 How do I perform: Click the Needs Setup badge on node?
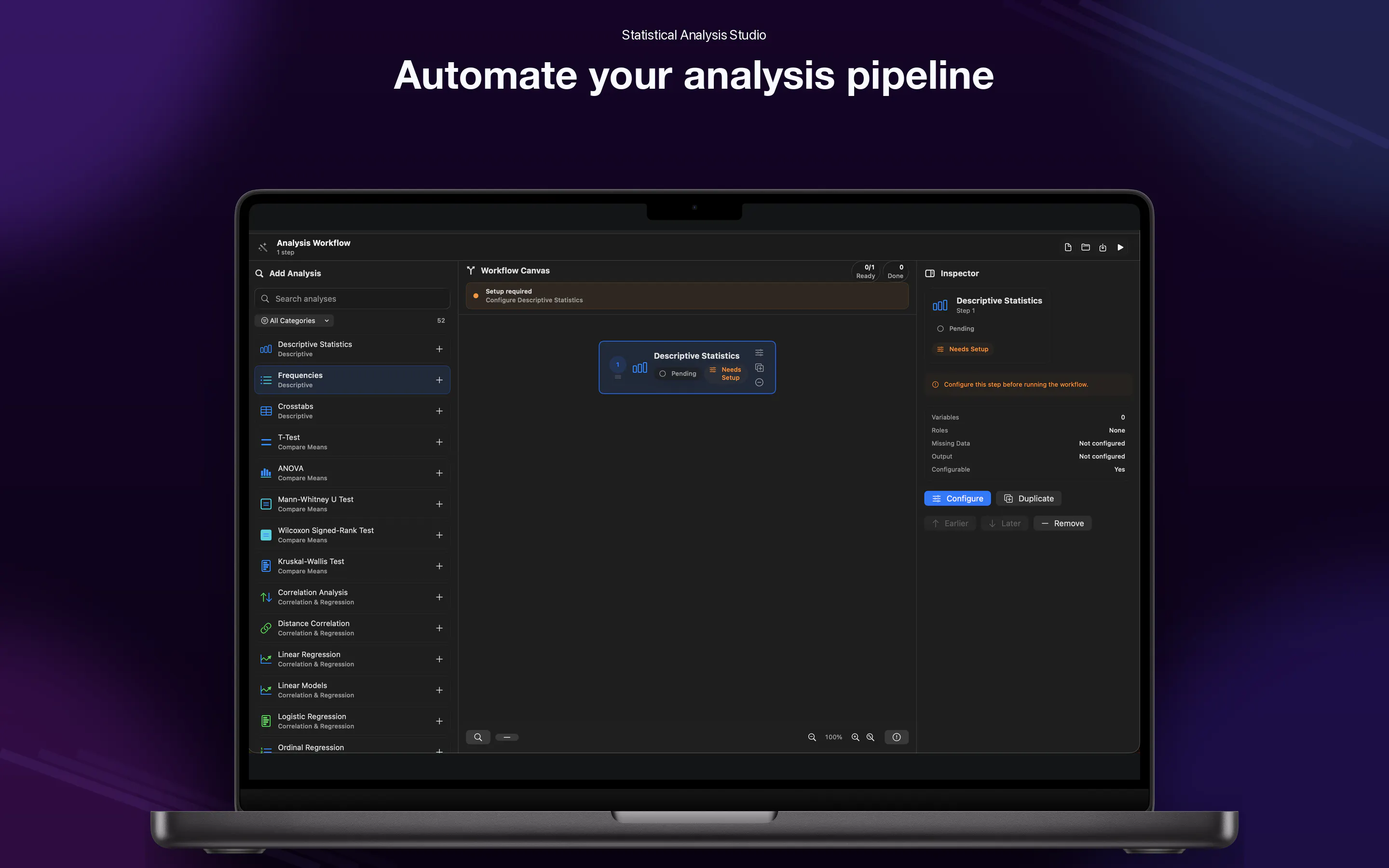725,374
